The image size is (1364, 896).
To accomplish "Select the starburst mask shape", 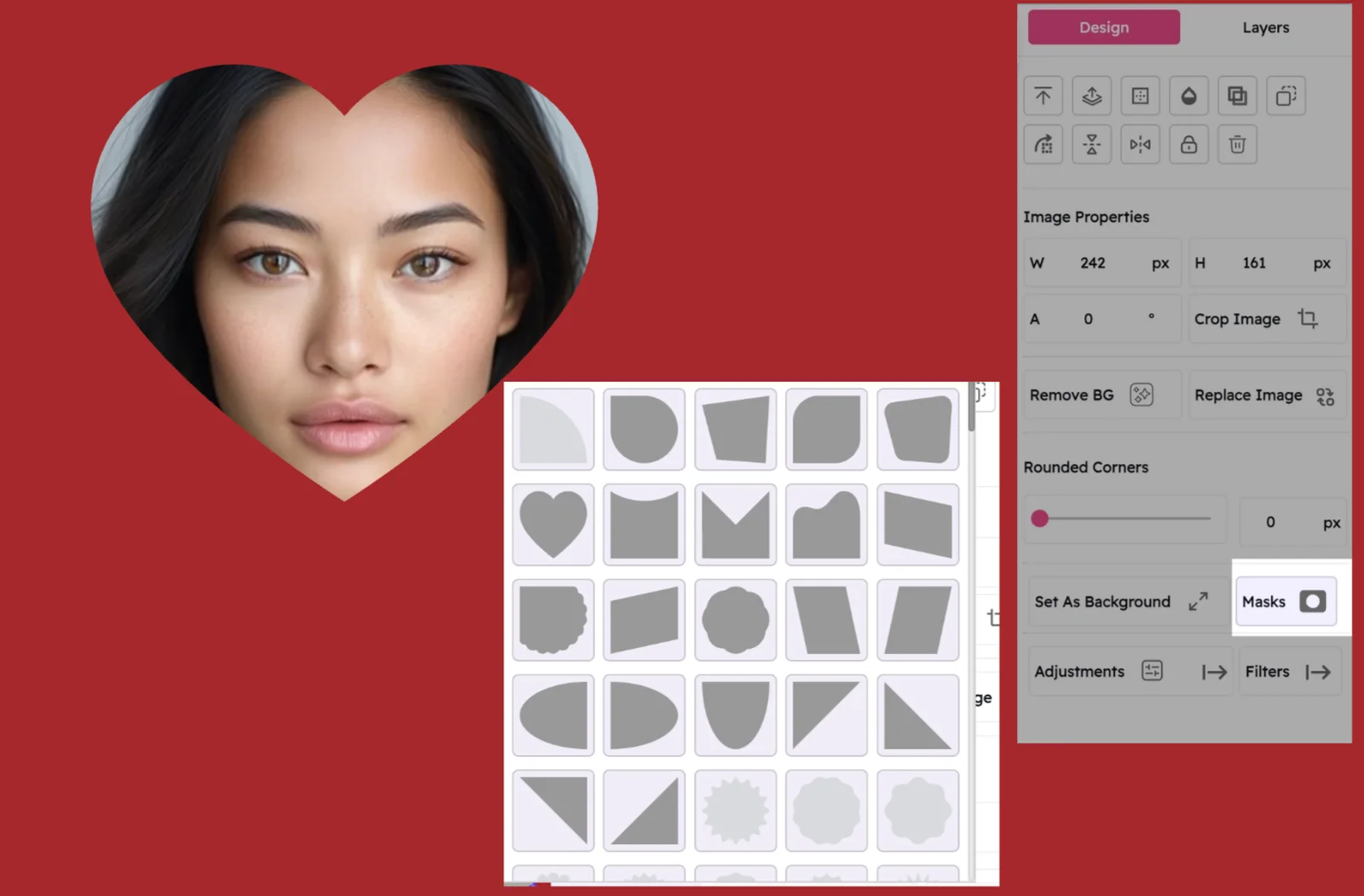I will click(x=735, y=811).
